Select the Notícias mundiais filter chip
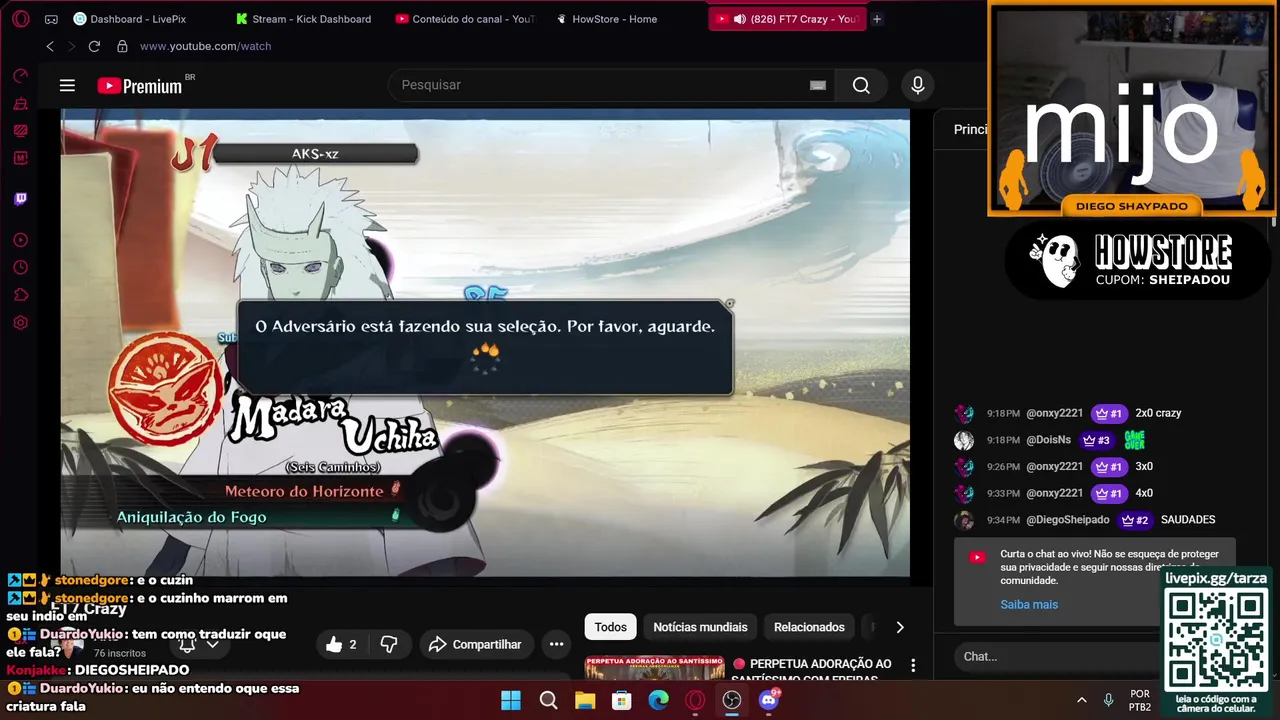Viewport: 1280px width, 720px height. point(700,627)
